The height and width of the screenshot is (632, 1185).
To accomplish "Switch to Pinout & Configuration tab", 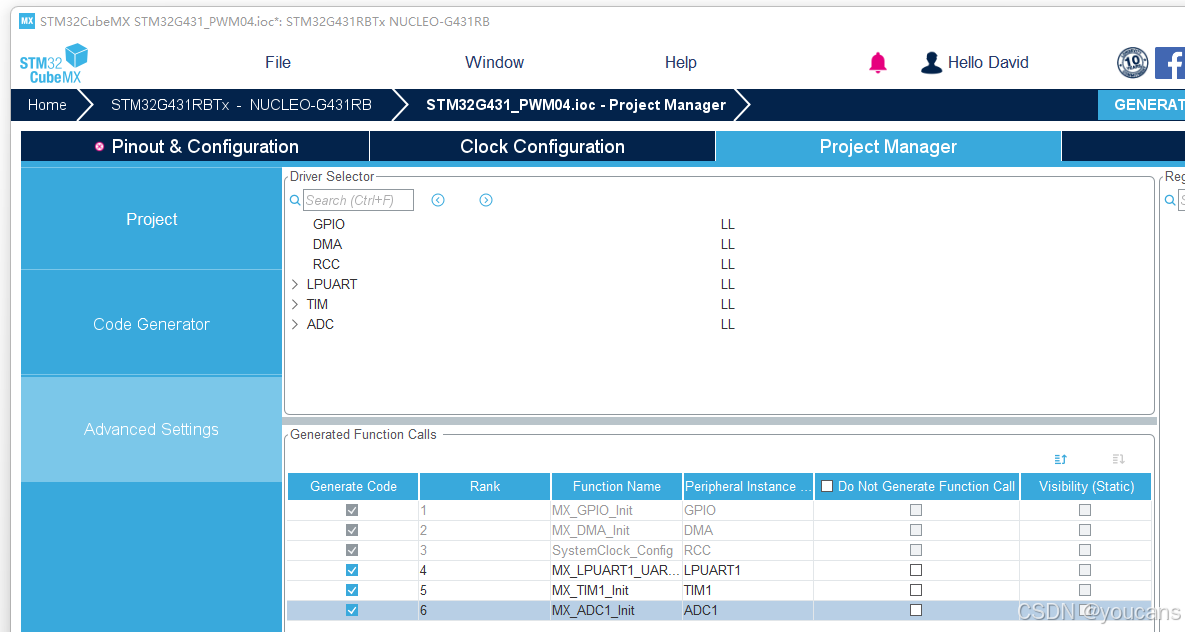I will pos(195,147).
